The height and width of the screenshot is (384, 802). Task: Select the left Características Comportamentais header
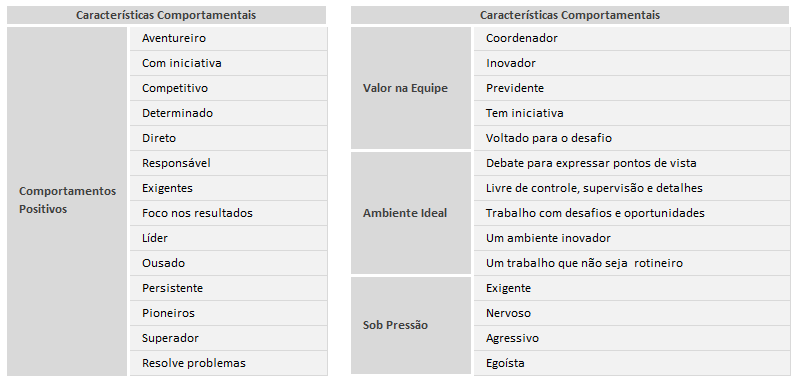(166, 15)
